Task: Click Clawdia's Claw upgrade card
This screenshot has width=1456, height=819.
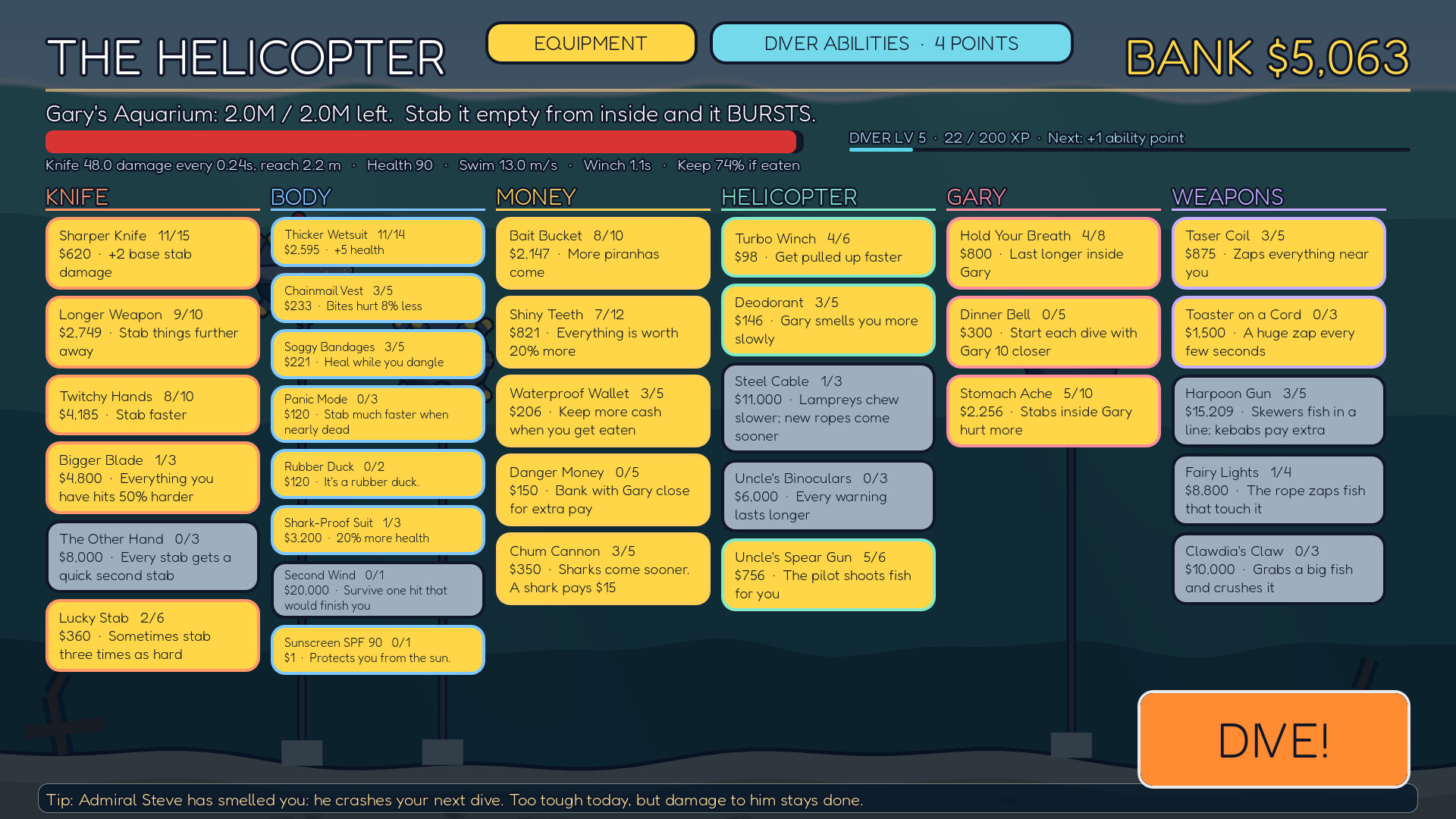Action: 1279,569
